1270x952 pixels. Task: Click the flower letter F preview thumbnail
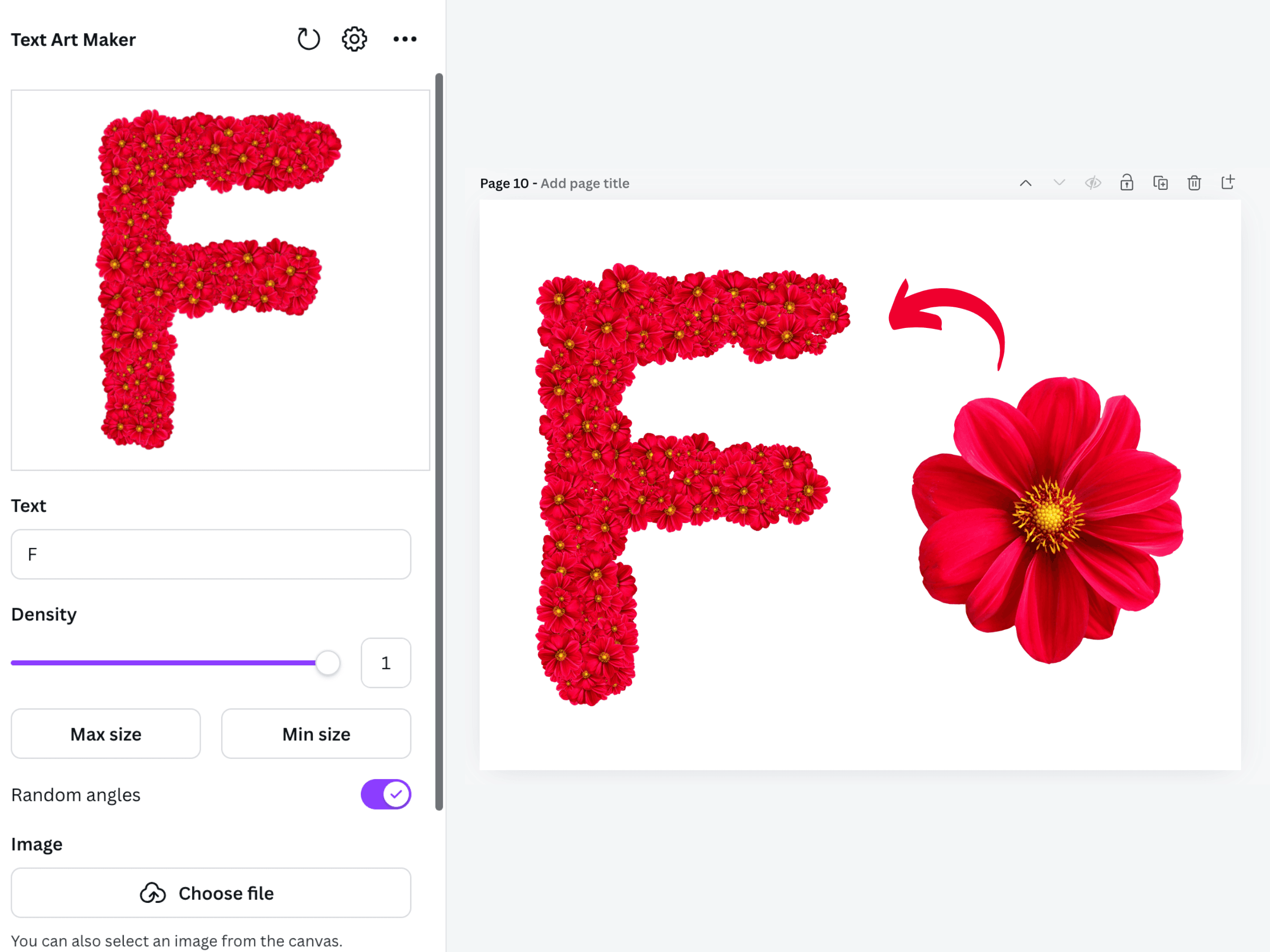[221, 280]
